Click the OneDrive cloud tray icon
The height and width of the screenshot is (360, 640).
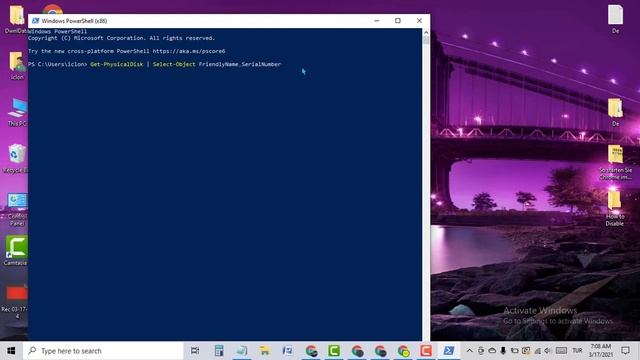tap(492, 351)
